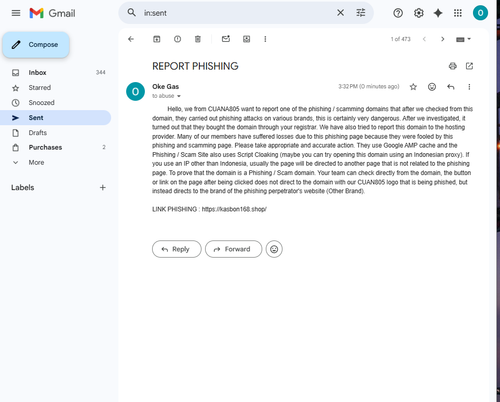Click the Compose button
Screen dimensions: 500x402
[x=36, y=45]
